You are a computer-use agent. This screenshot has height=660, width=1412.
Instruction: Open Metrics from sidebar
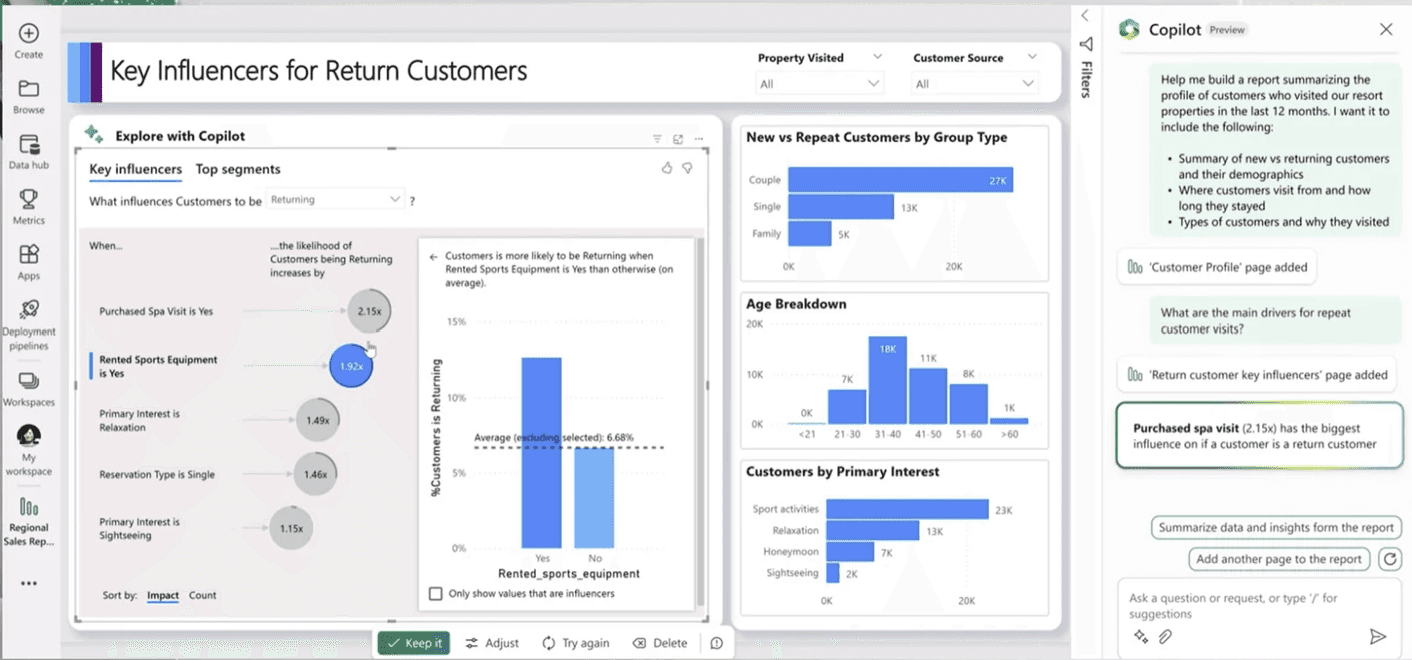(29, 208)
